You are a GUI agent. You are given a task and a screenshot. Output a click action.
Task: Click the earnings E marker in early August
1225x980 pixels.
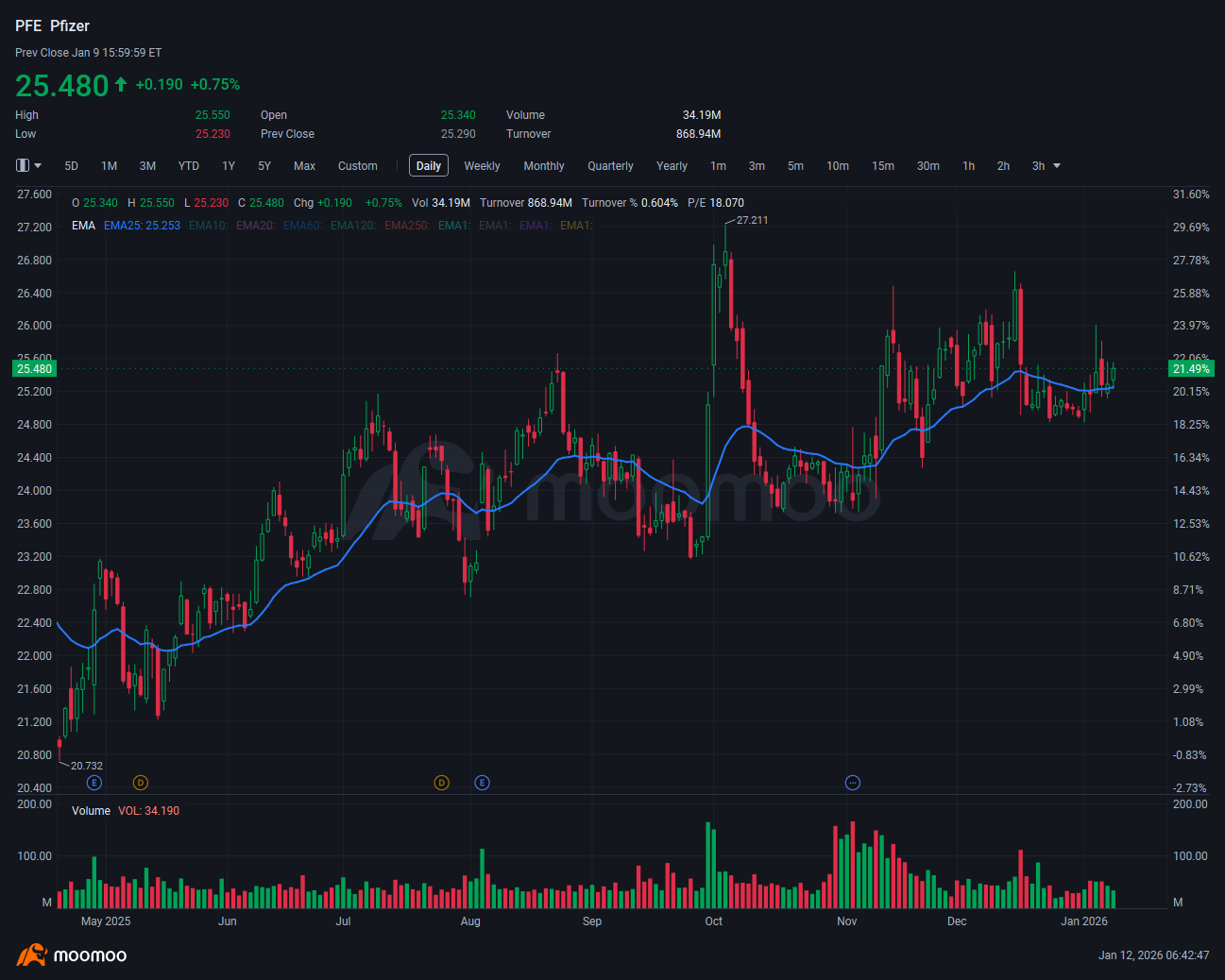coord(483,783)
